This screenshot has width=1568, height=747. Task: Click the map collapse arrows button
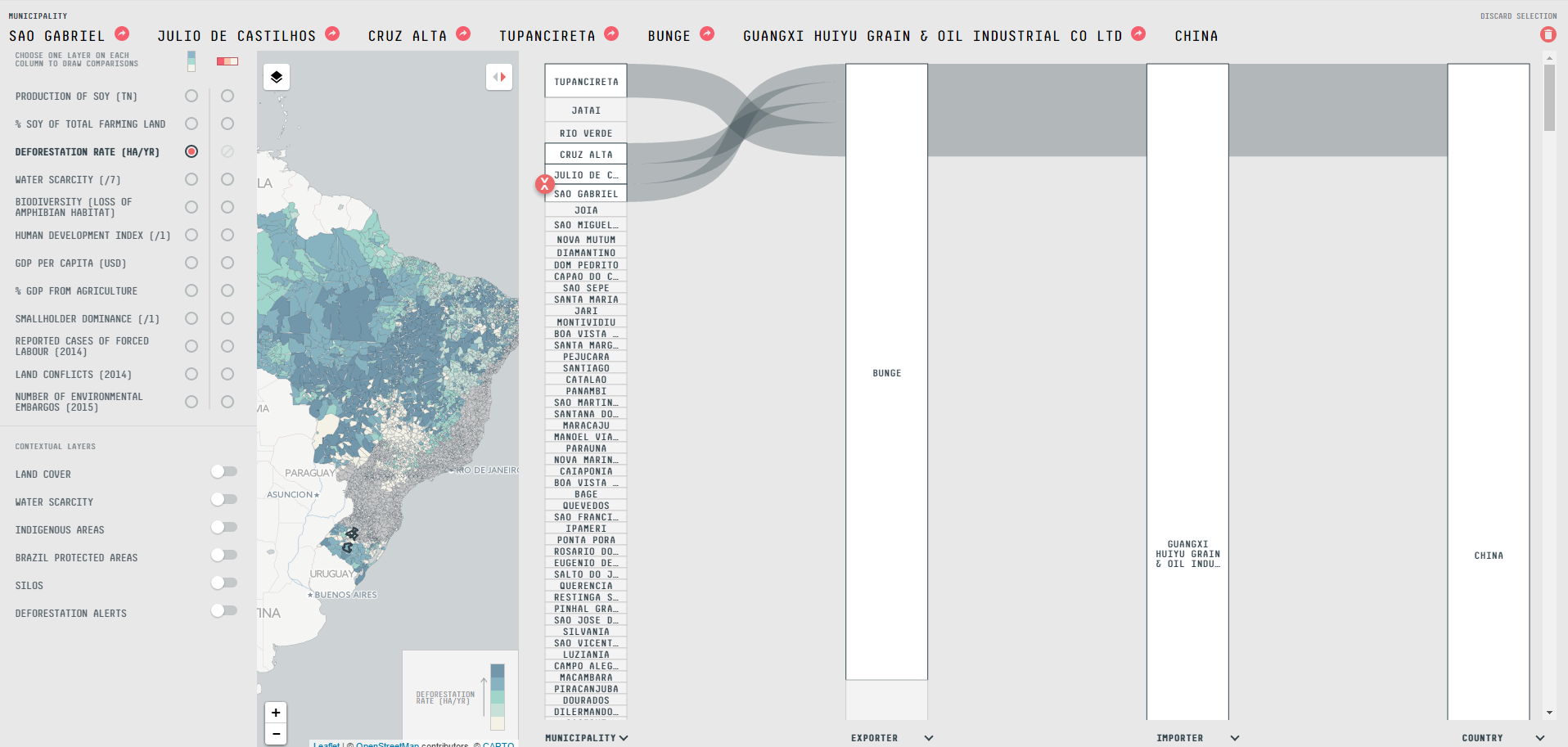(499, 77)
